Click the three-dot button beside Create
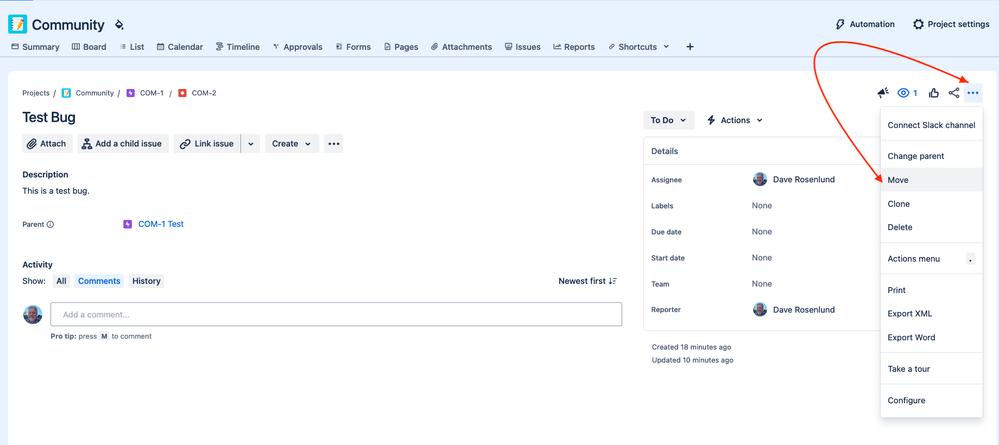The width and height of the screenshot is (999, 445). 334,143
